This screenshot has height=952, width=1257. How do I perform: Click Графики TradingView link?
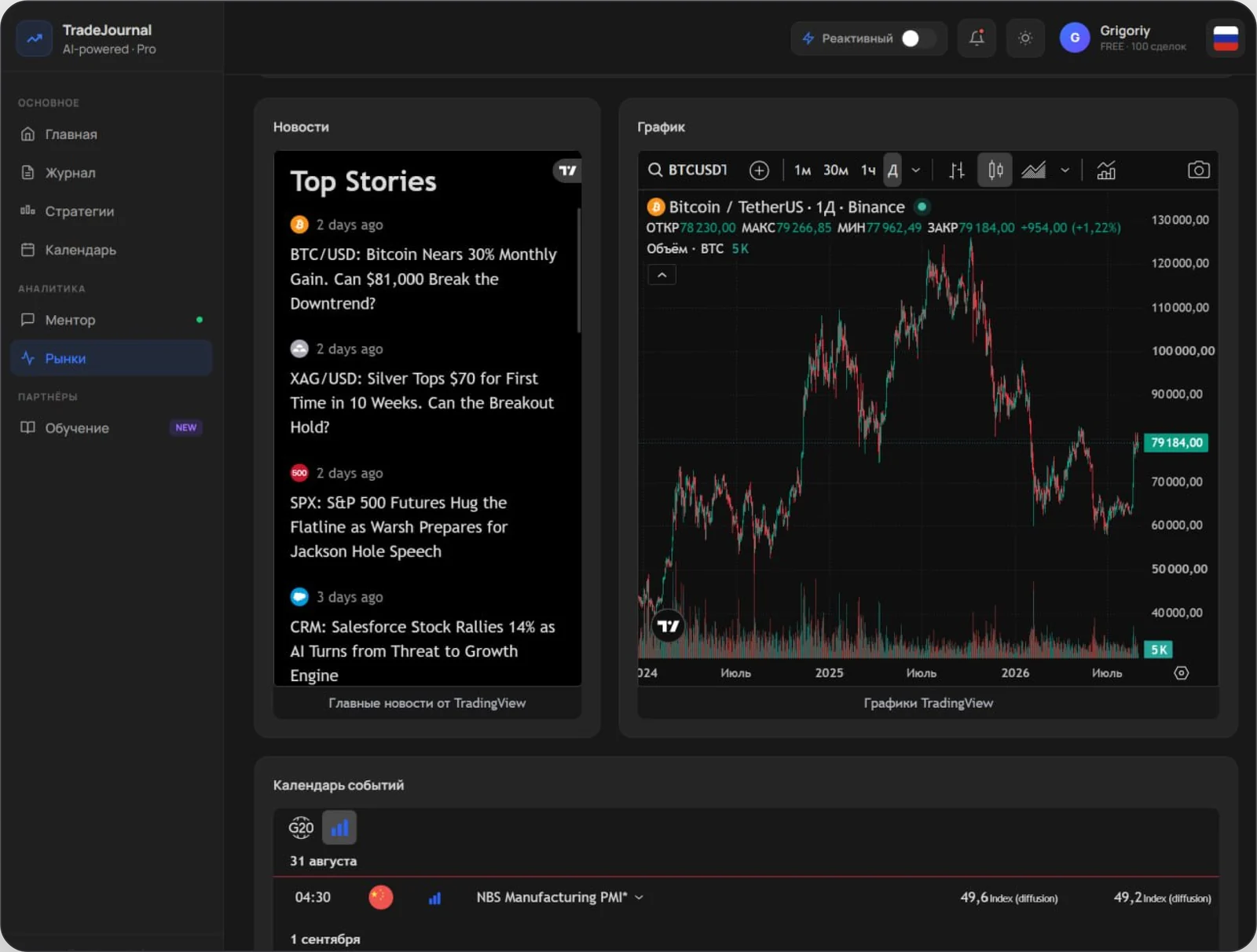929,703
